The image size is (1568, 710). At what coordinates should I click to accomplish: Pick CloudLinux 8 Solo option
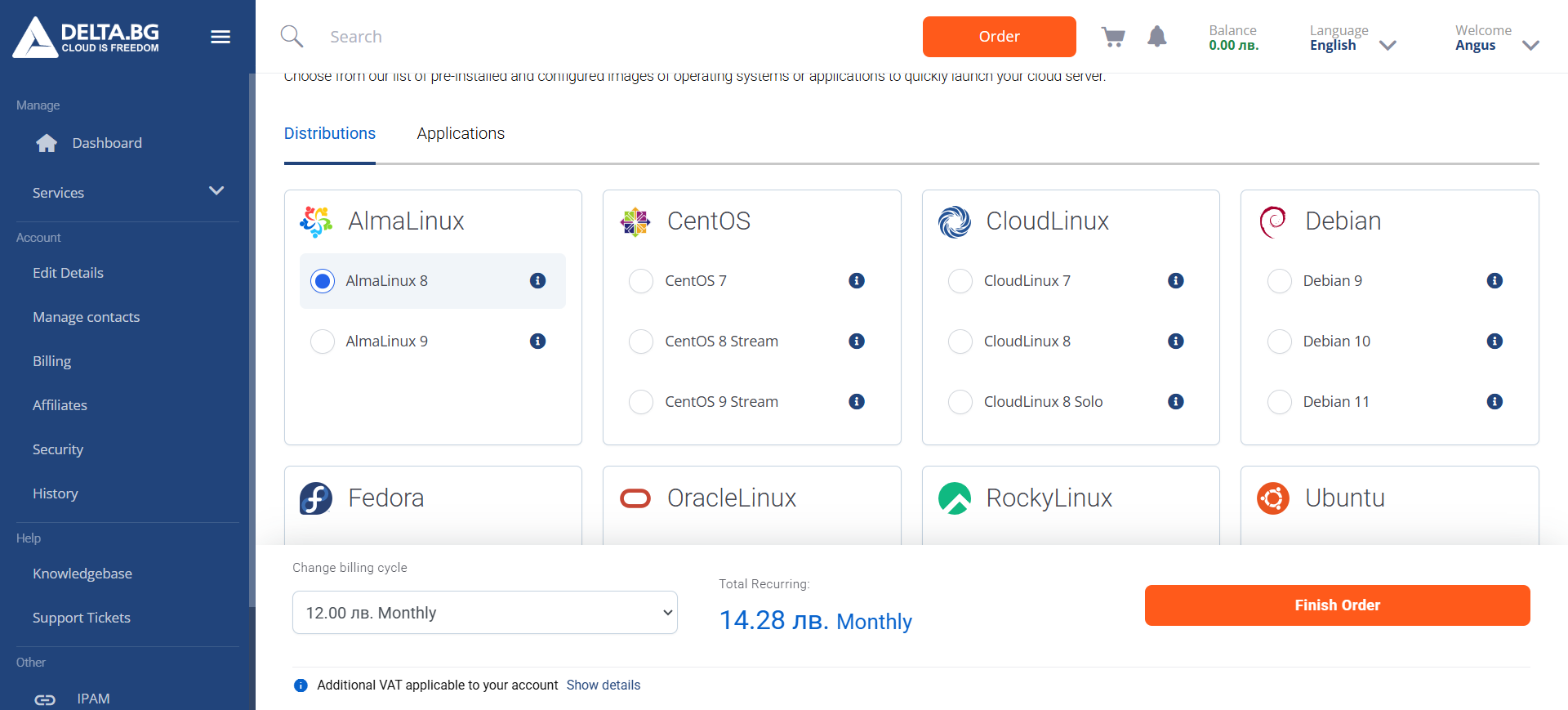960,402
